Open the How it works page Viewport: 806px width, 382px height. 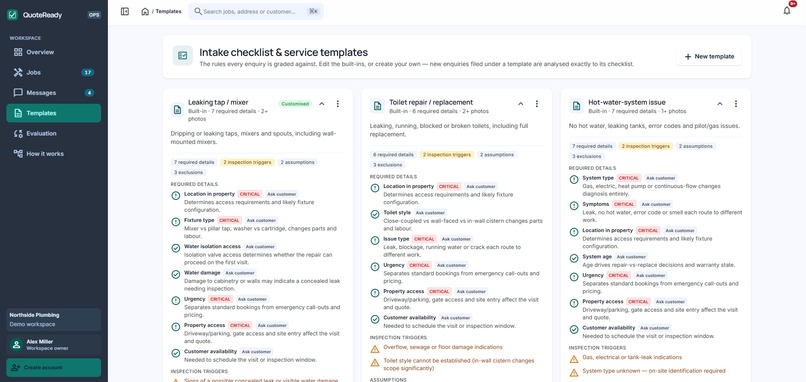coord(53,154)
